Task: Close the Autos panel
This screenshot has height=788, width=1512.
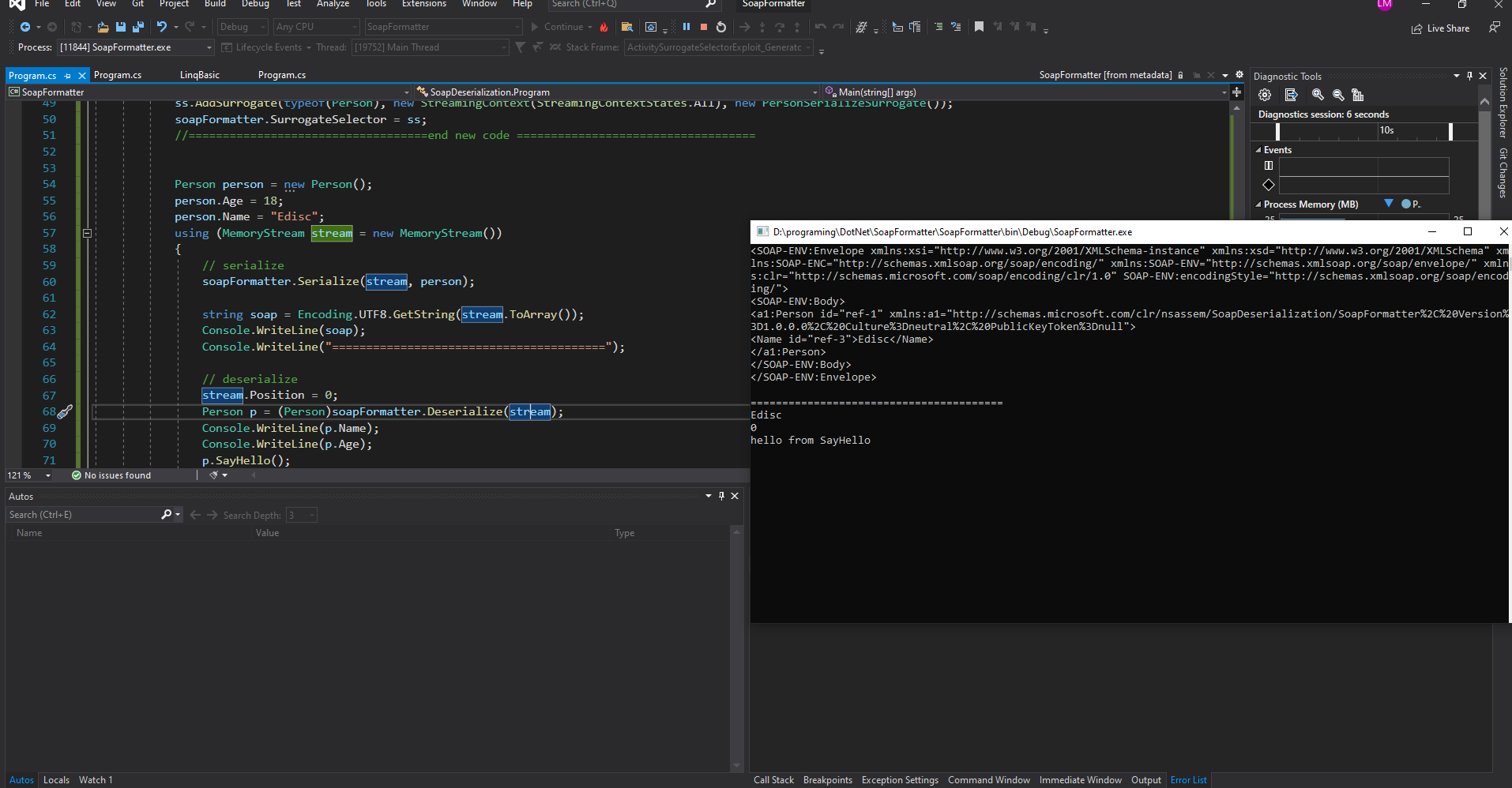Action: (735, 496)
